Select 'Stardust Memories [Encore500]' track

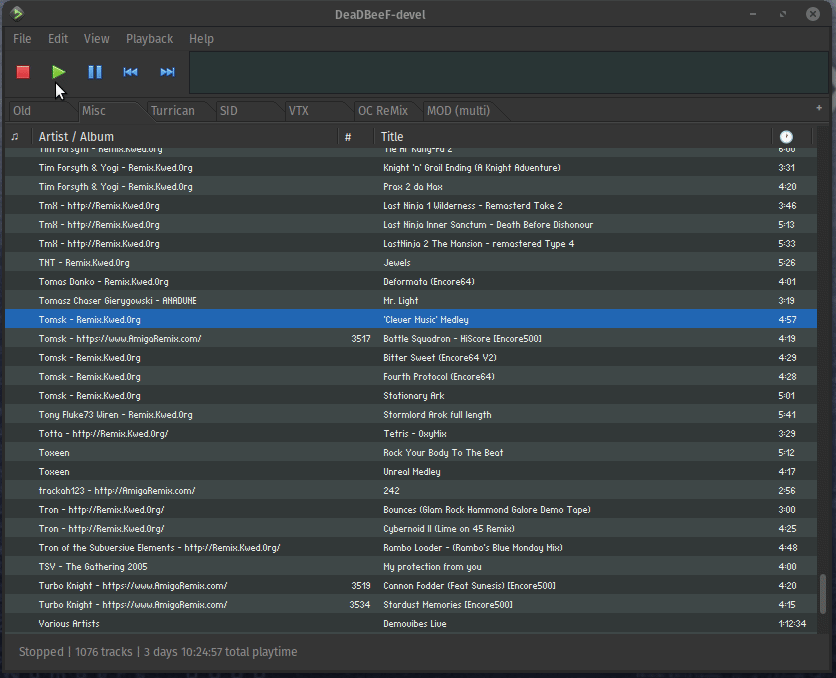[411, 604]
